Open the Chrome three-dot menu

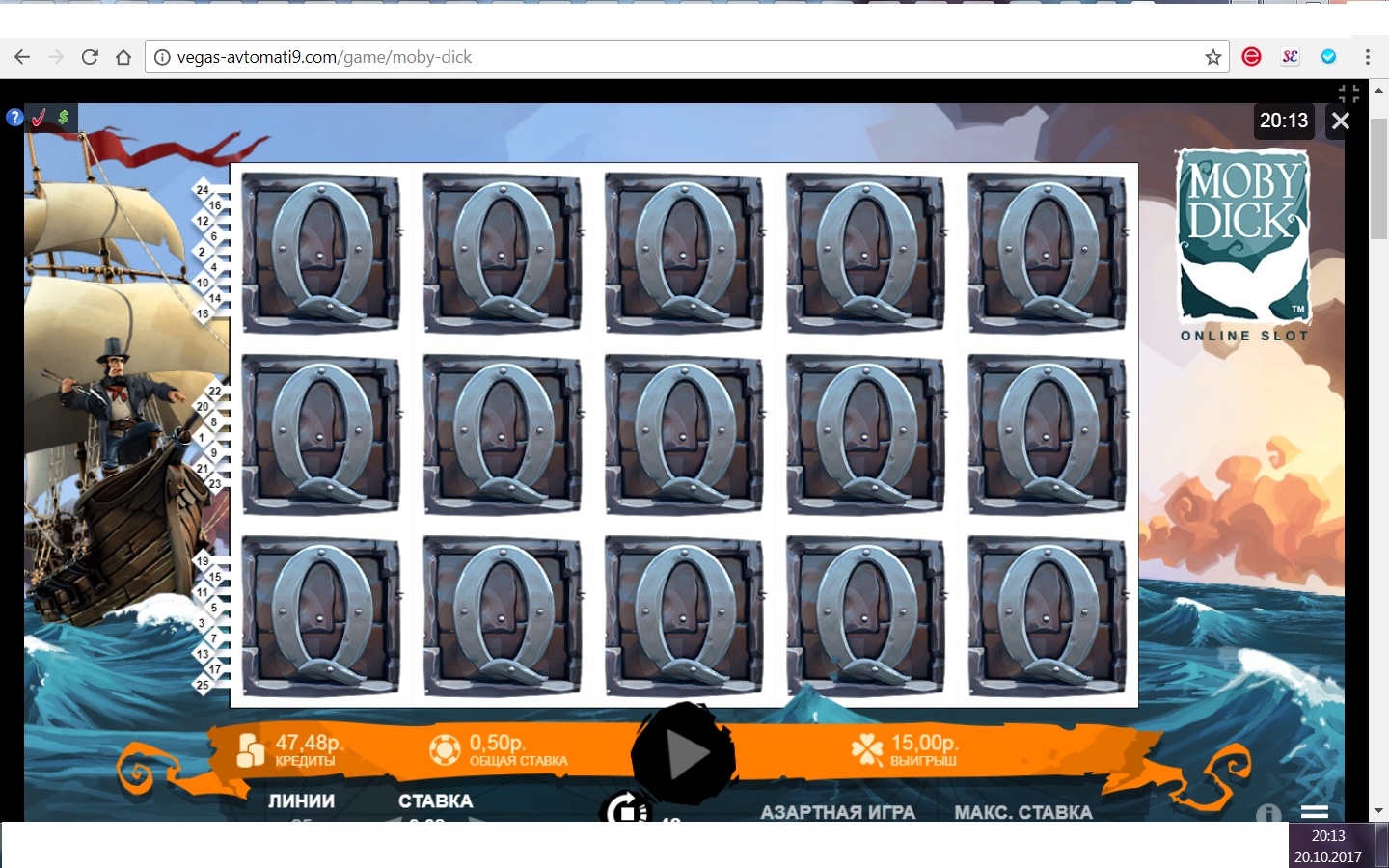pos(1368,57)
